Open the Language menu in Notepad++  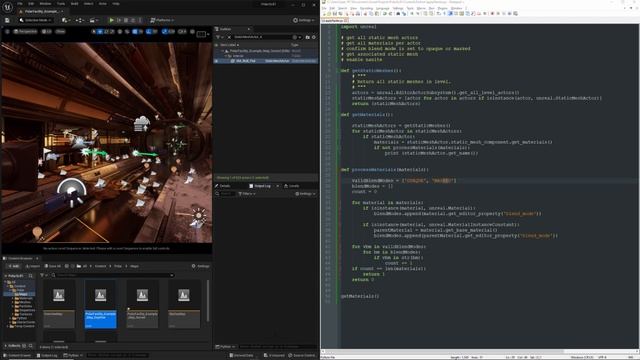tap(382, 8)
